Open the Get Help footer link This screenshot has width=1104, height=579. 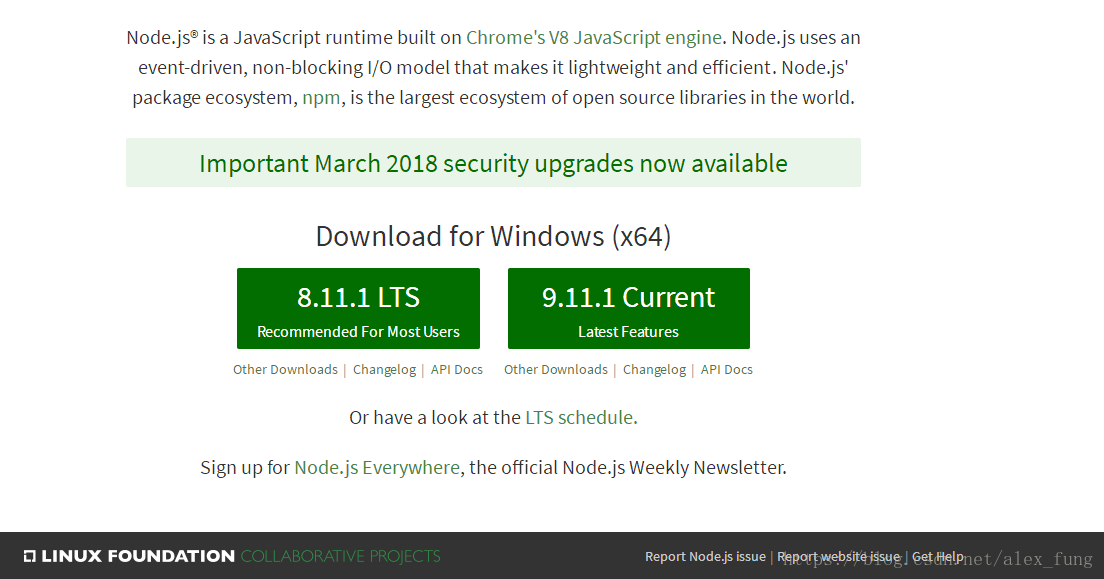(938, 556)
